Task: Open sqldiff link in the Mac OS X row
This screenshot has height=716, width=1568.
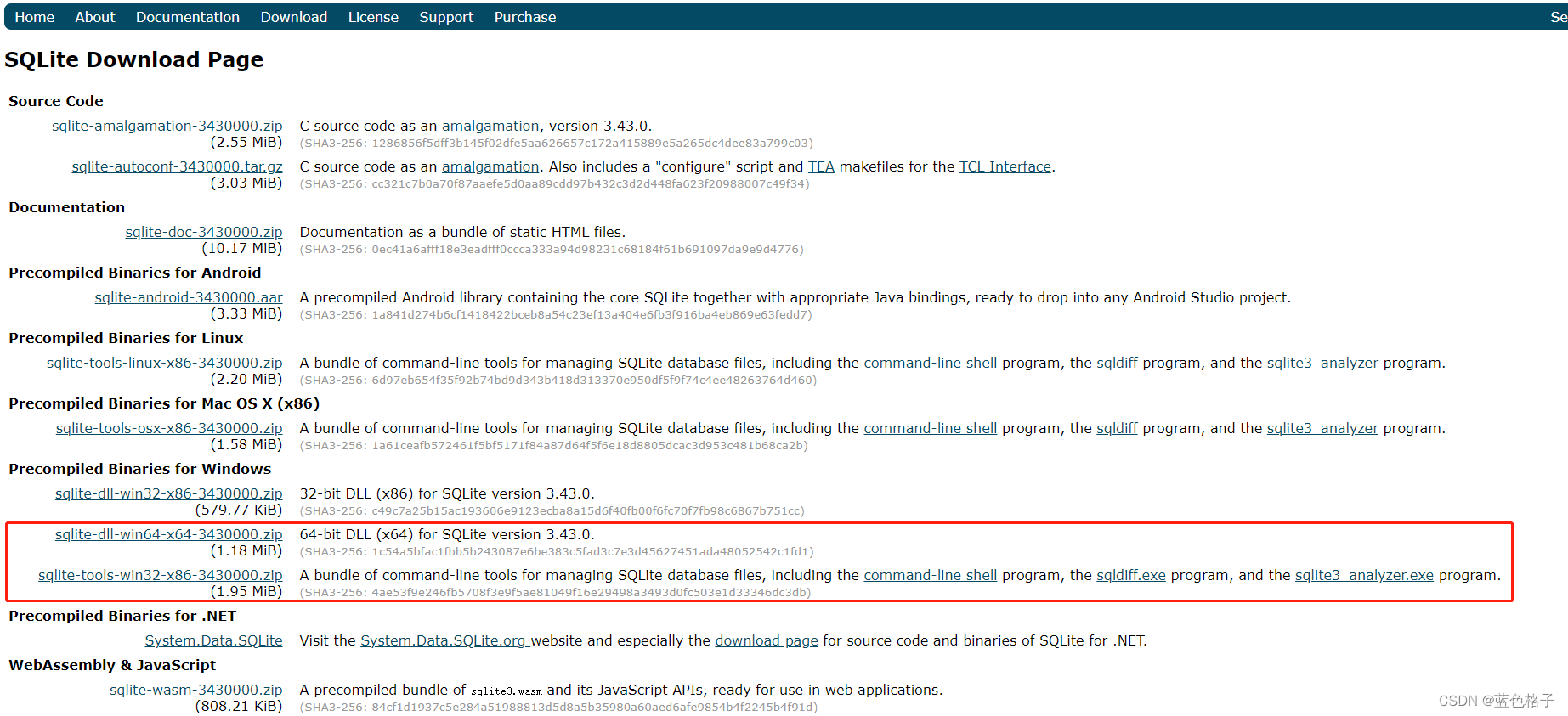Action: point(1117,428)
